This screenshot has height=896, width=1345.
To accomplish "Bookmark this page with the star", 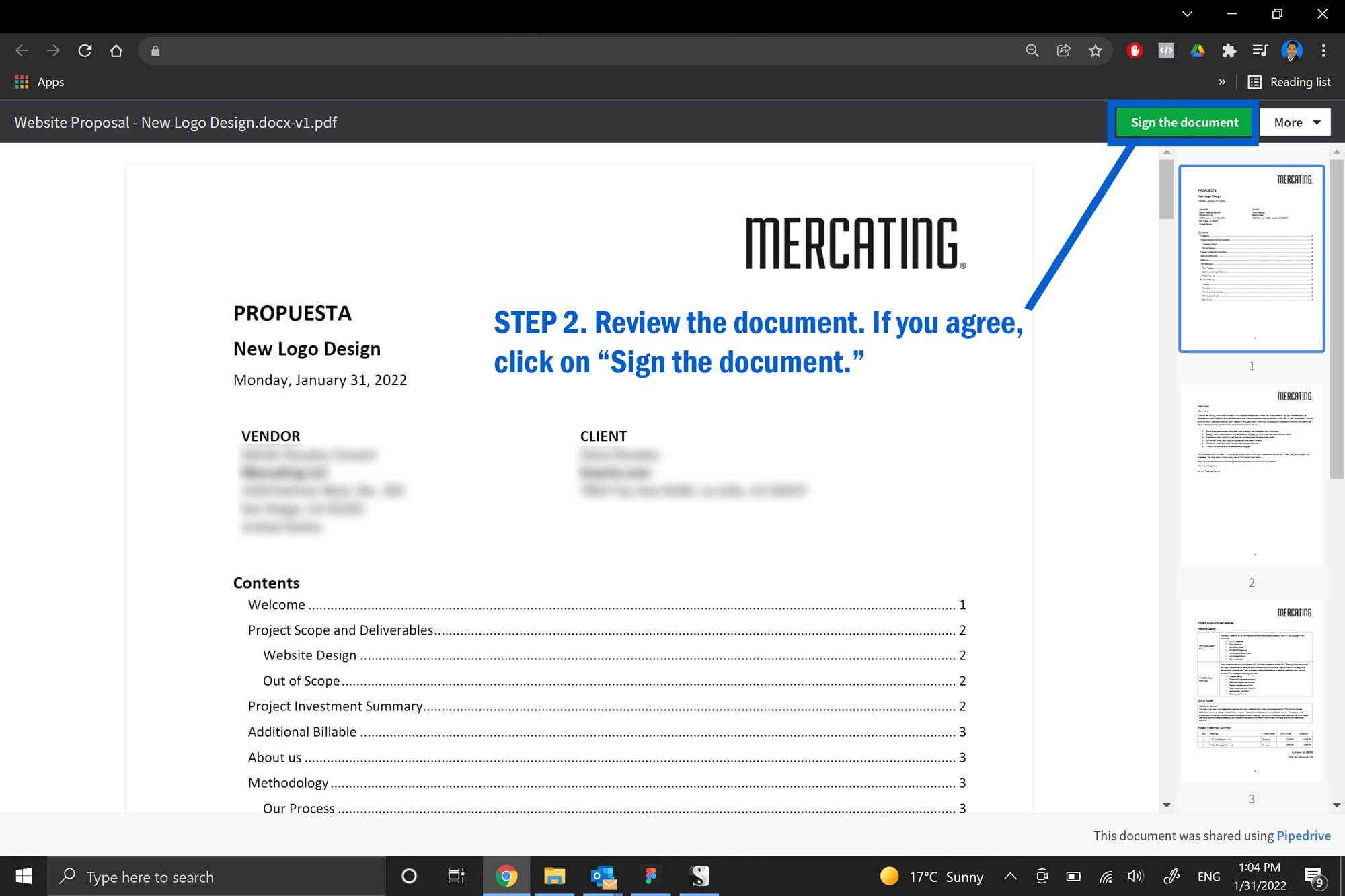I will pyautogui.click(x=1096, y=50).
